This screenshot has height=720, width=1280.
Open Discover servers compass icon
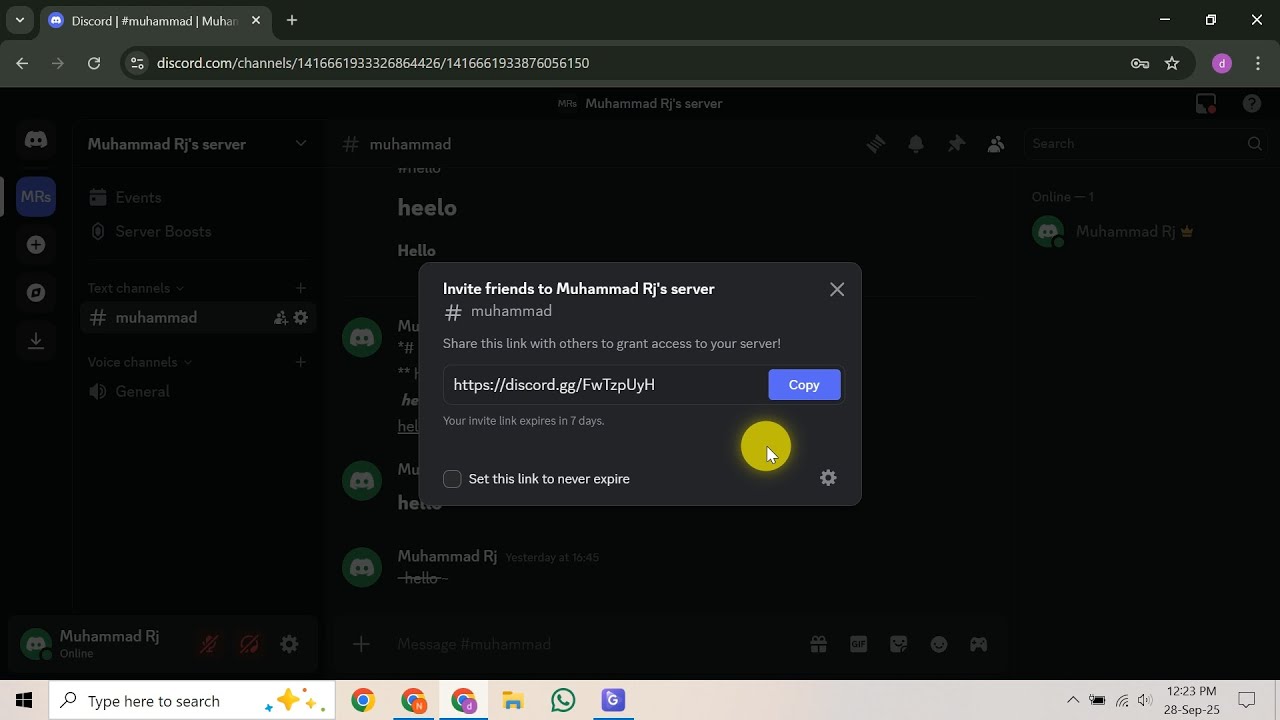[x=36, y=293]
